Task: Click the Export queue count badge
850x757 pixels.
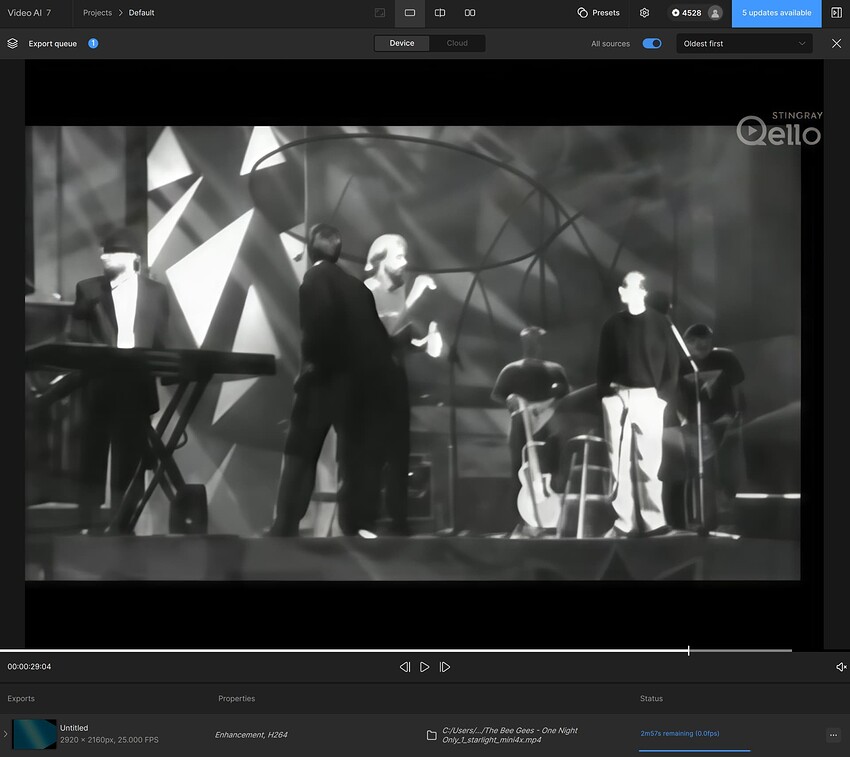Action: coord(93,43)
